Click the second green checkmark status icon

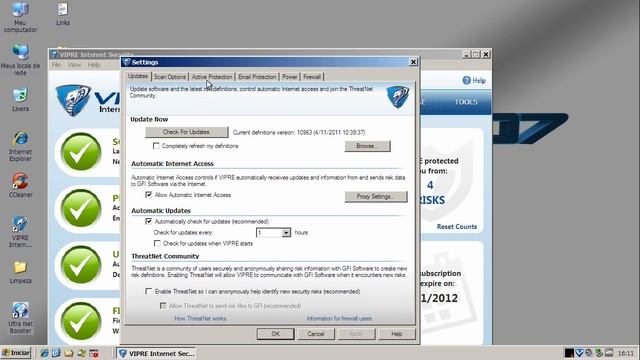81,208
